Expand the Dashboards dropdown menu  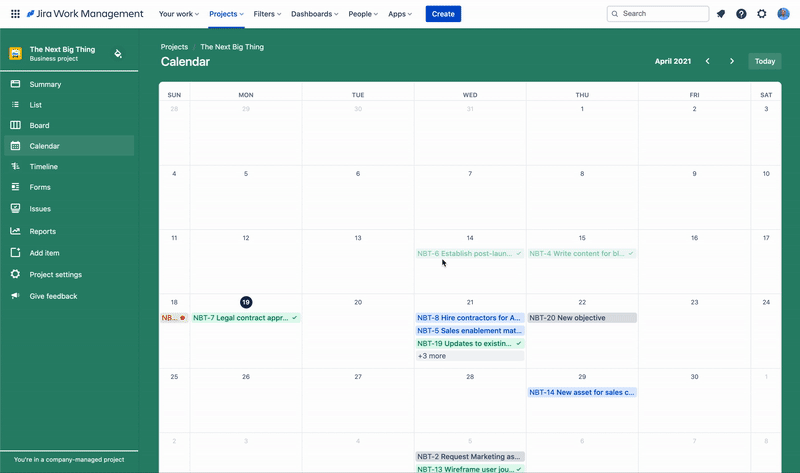pos(314,14)
